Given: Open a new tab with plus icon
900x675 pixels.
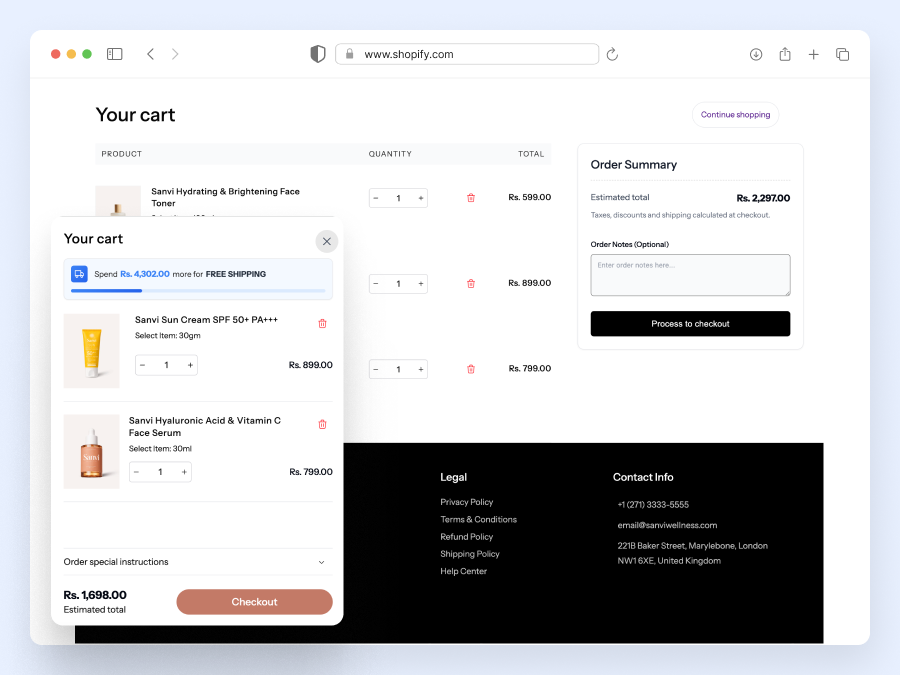Looking at the screenshot, I should [x=814, y=54].
